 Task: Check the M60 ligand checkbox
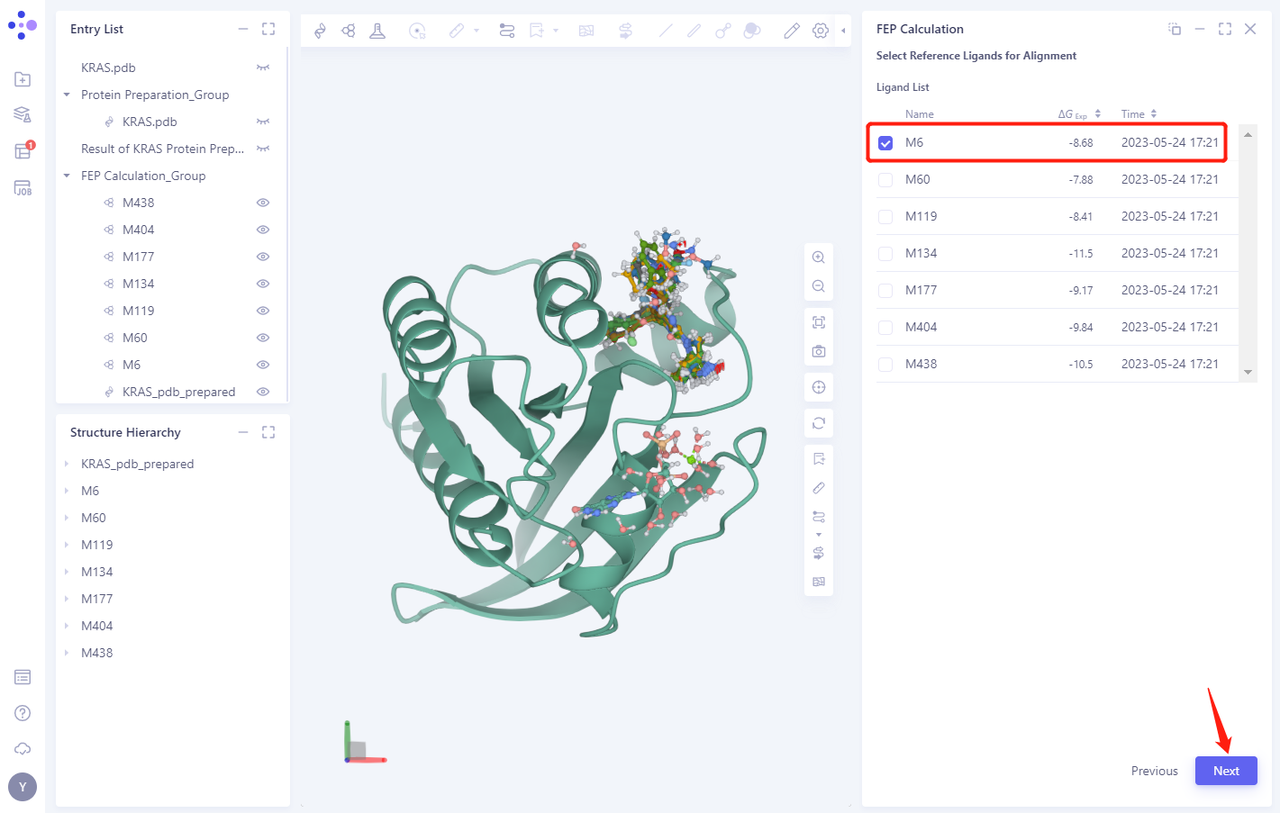885,180
